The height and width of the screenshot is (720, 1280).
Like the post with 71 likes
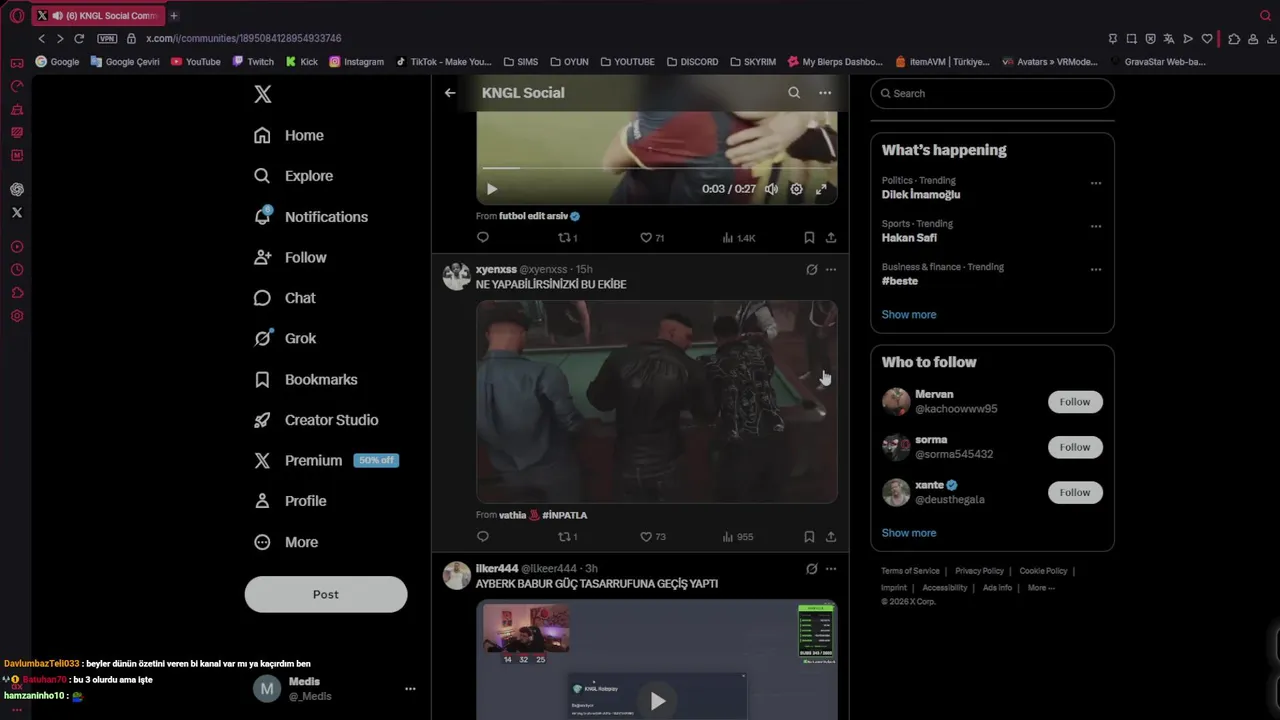[652, 238]
